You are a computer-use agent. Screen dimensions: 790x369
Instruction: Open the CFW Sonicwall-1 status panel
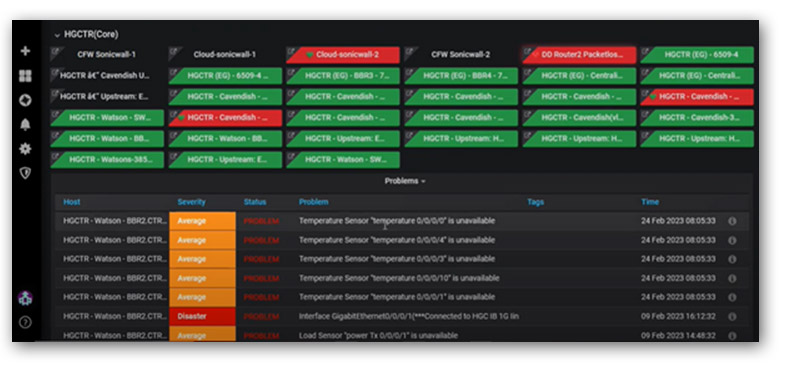pyautogui.click(x=107, y=55)
